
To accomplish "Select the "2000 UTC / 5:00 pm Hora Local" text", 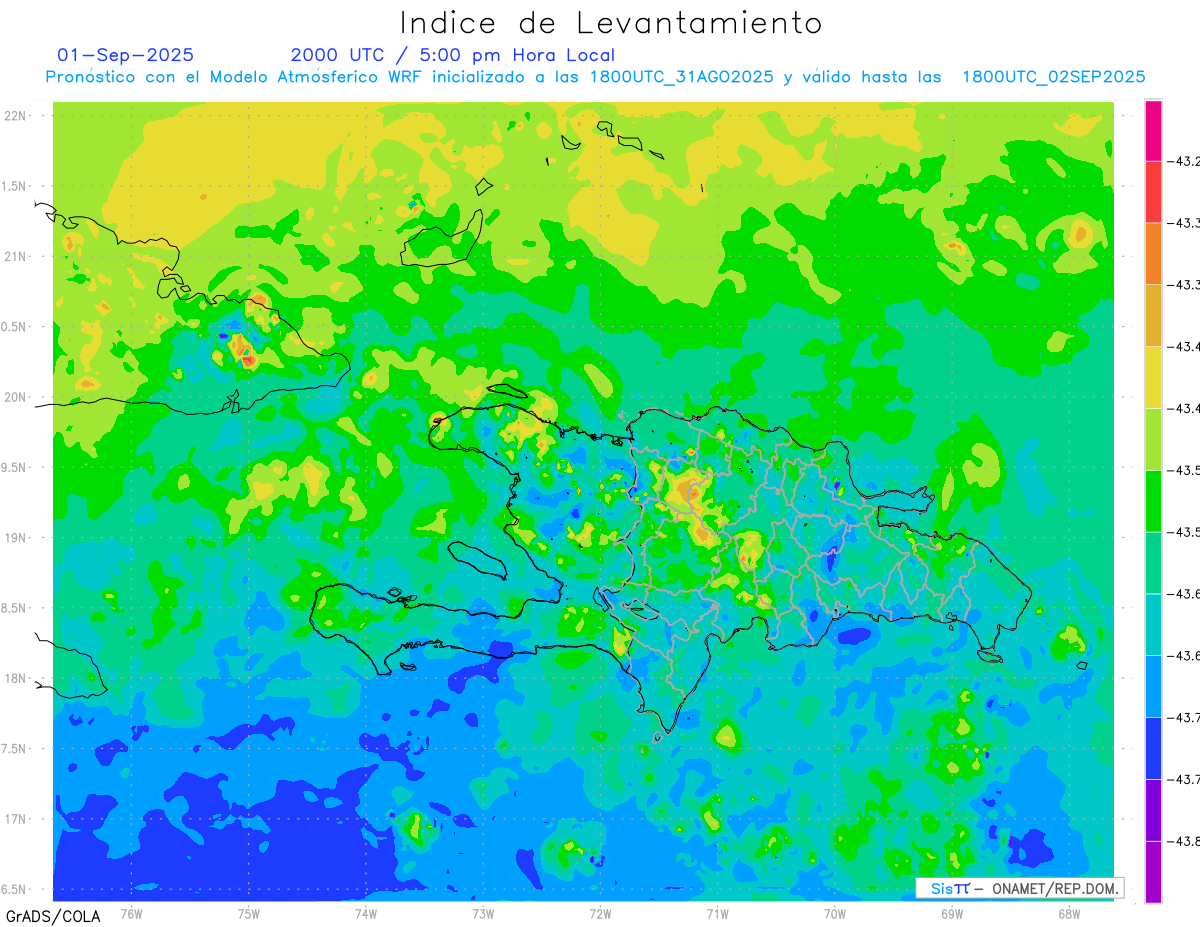I will 453,55.
